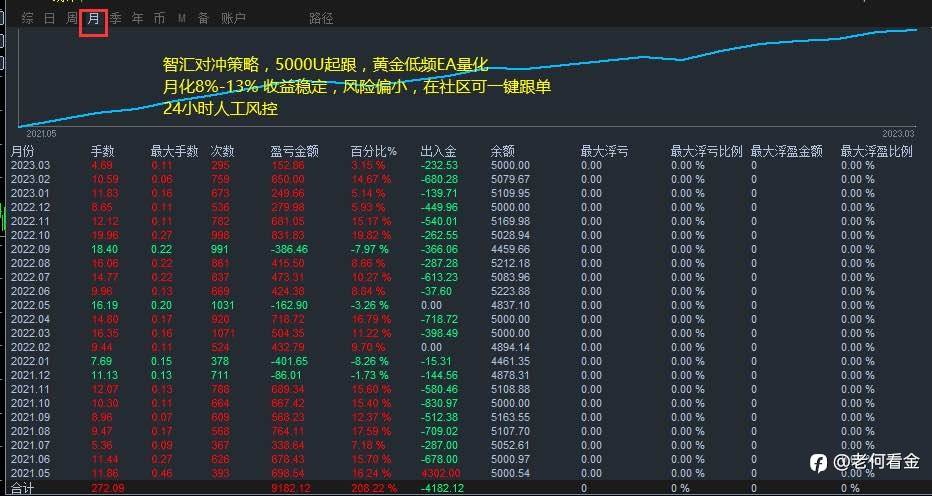Click the 百分比% column header
The height and width of the screenshot is (496, 932).
pos(373,152)
